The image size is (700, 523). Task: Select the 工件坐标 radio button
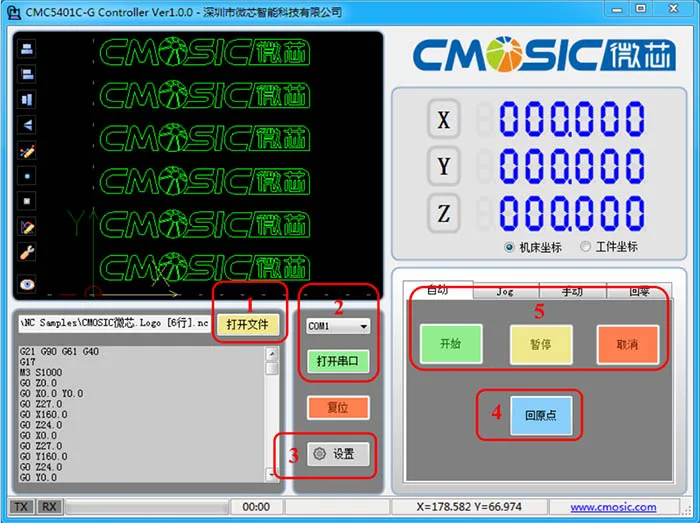[x=585, y=246]
